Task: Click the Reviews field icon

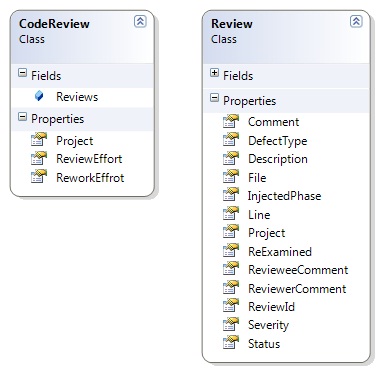Action: (x=39, y=96)
